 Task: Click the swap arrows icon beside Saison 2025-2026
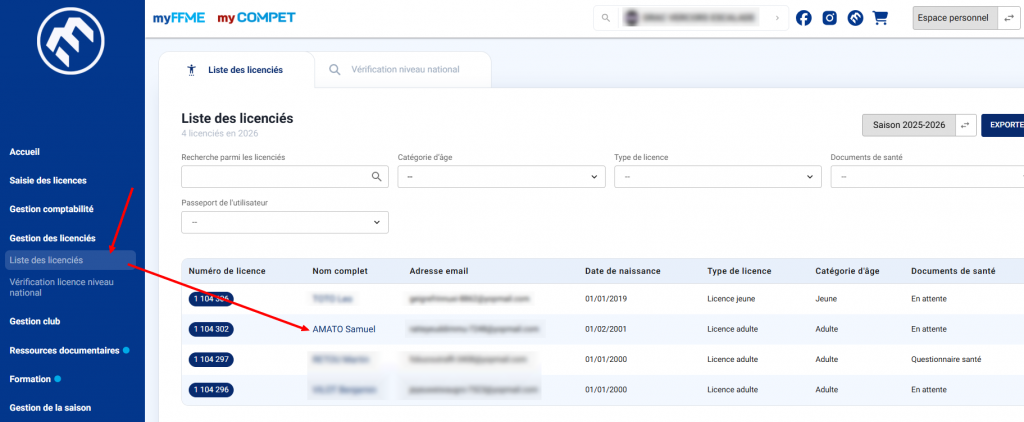(x=965, y=125)
